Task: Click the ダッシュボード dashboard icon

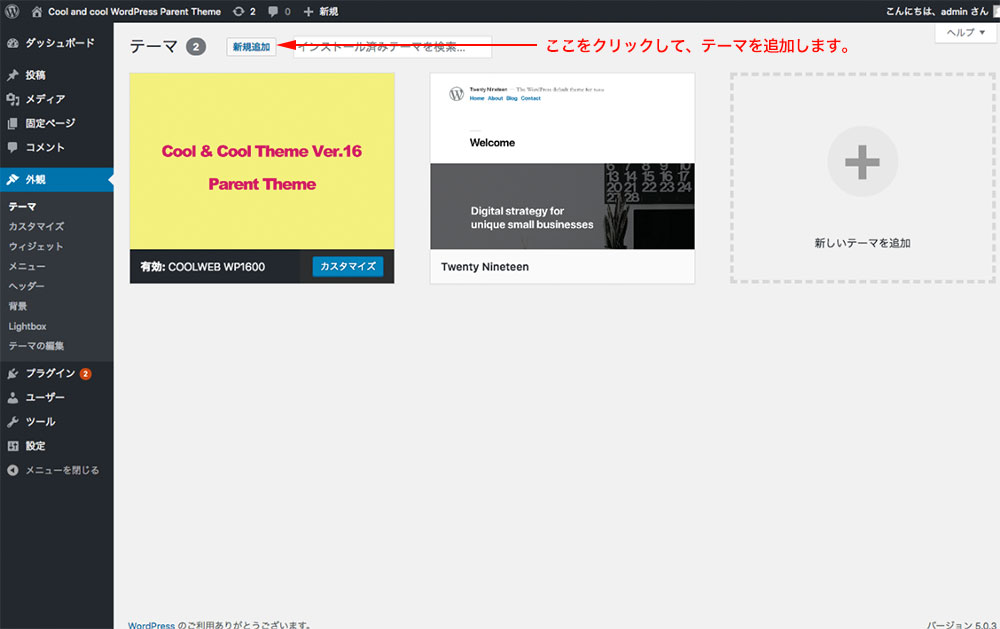Action: [13, 43]
